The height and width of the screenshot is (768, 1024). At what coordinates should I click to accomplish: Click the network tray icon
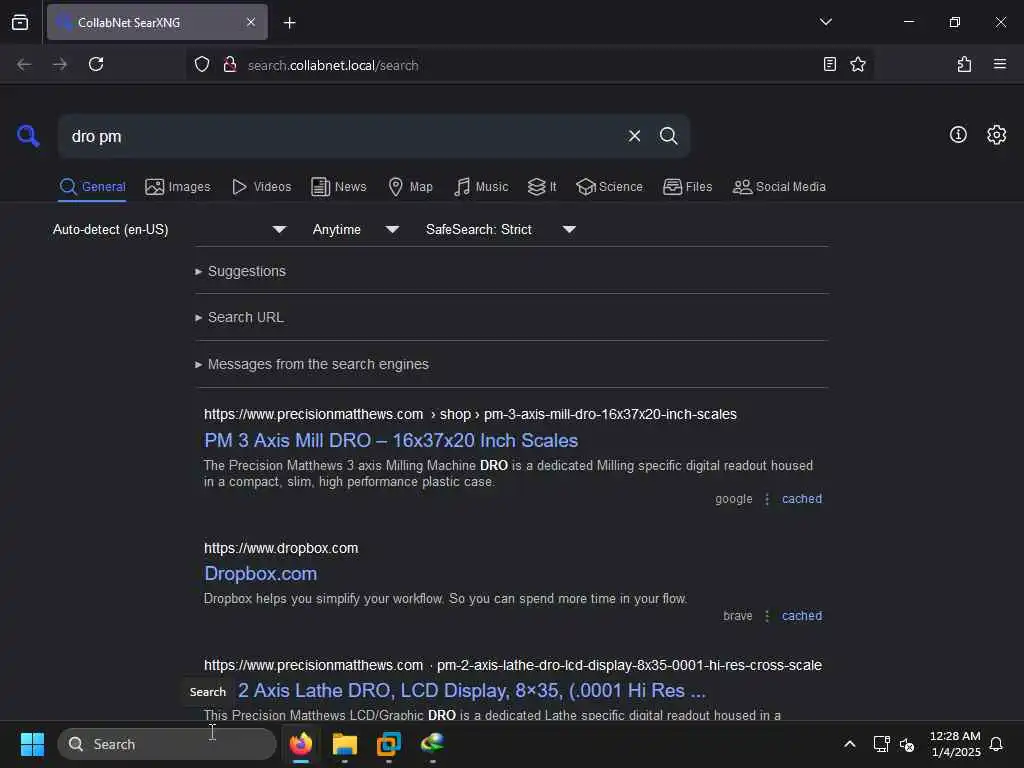[x=882, y=744]
